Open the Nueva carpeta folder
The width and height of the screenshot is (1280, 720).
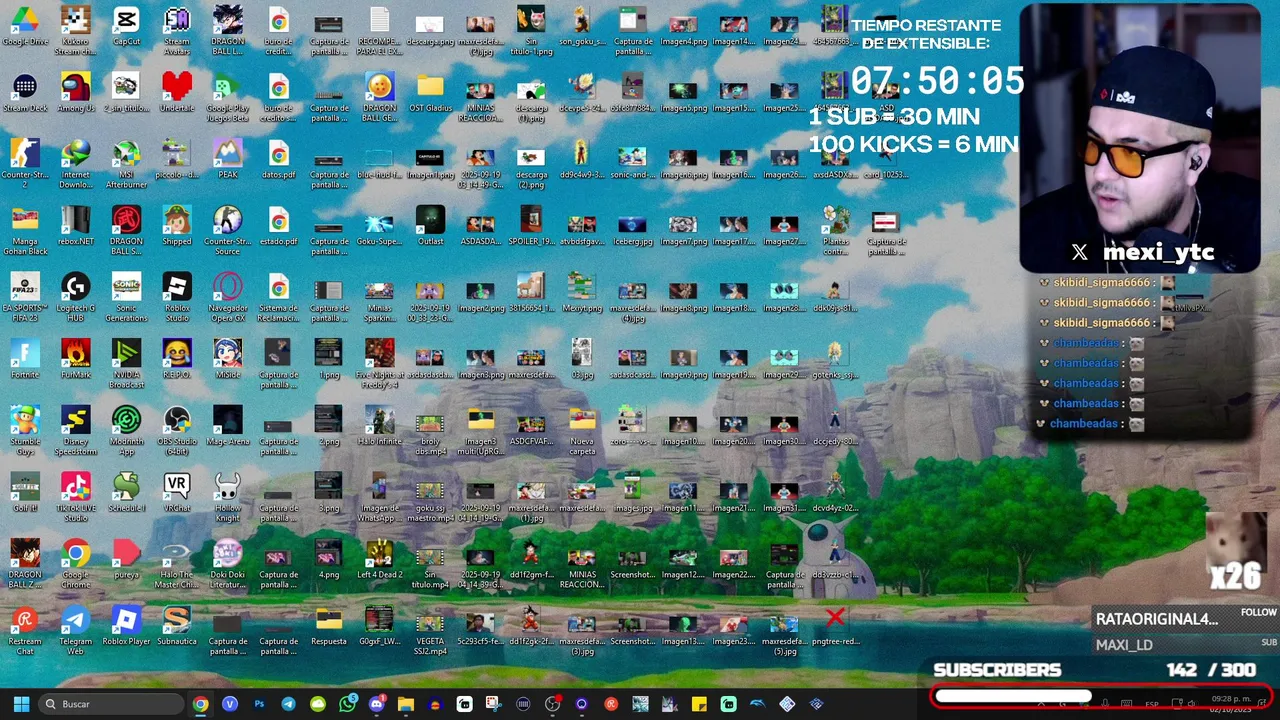pos(582,429)
